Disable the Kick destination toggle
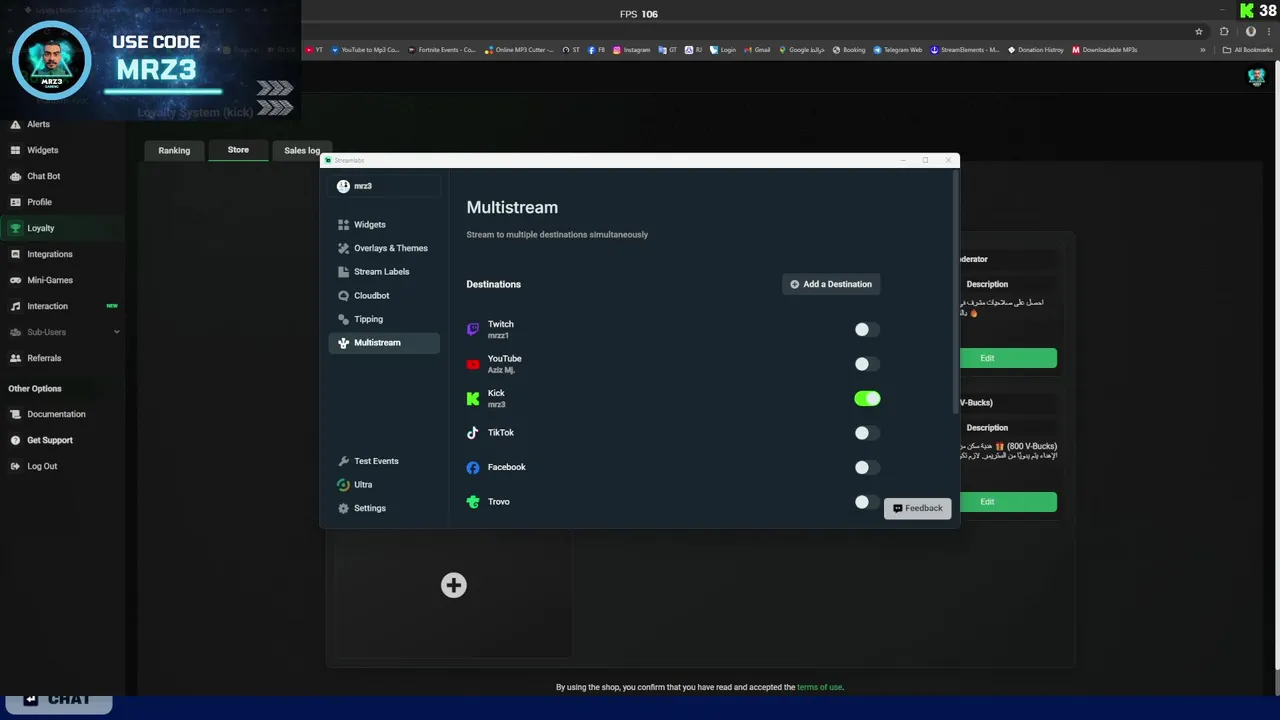The height and width of the screenshot is (720, 1280). (x=867, y=399)
